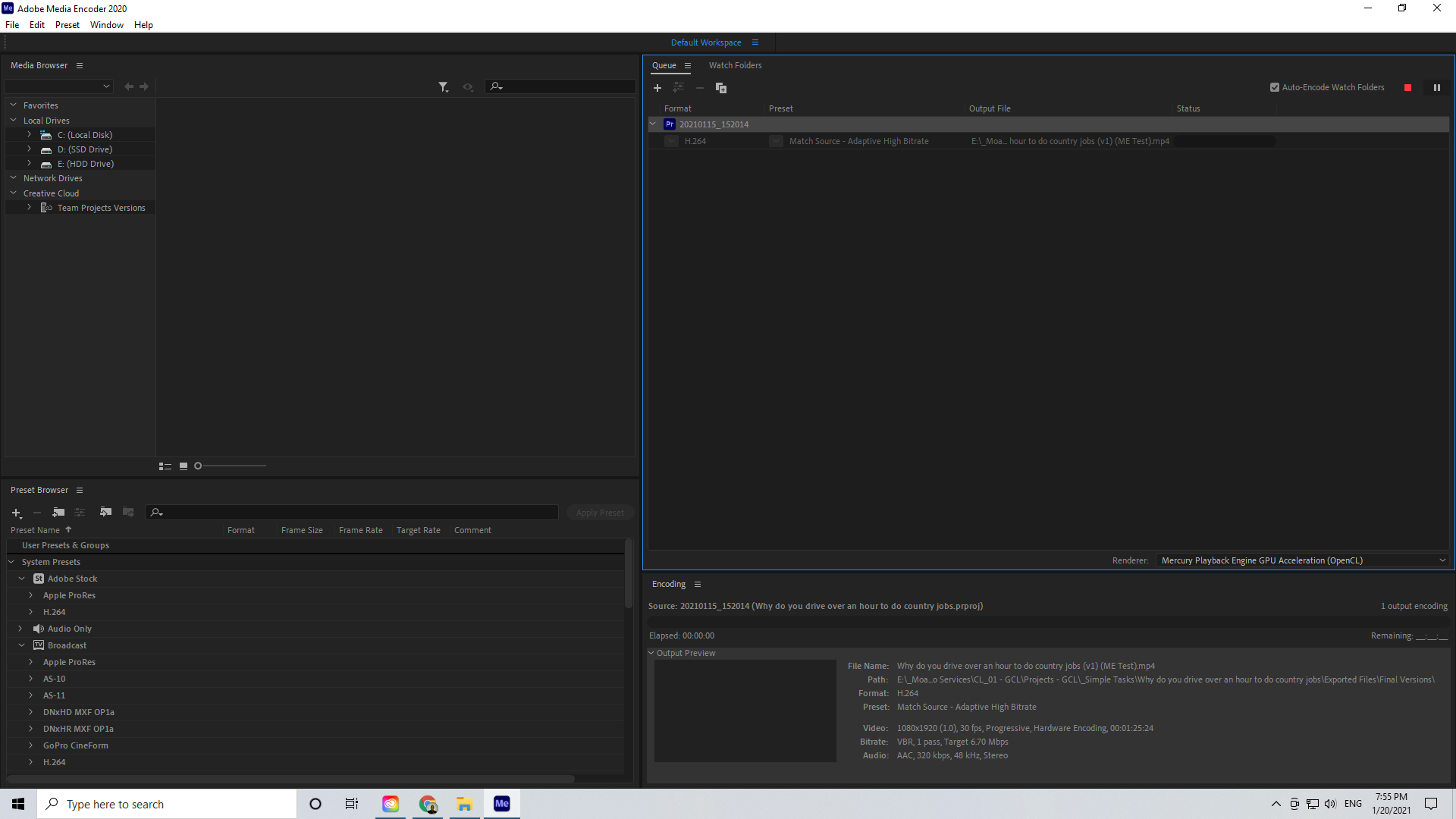Open the Renderer dropdown to change playback engine
This screenshot has height=819, width=1456.
(x=1444, y=560)
